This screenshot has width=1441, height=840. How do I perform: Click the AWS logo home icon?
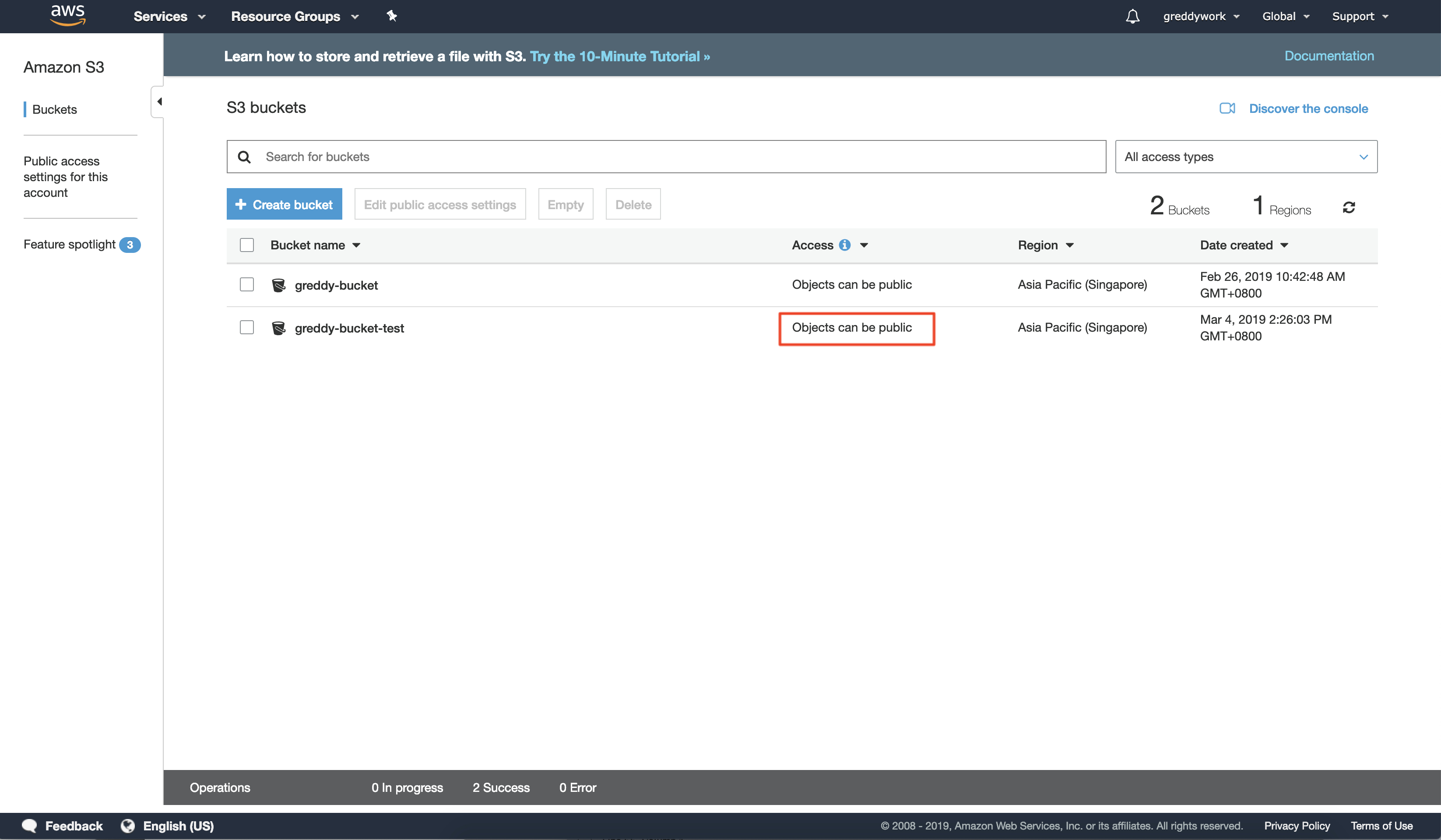67,15
